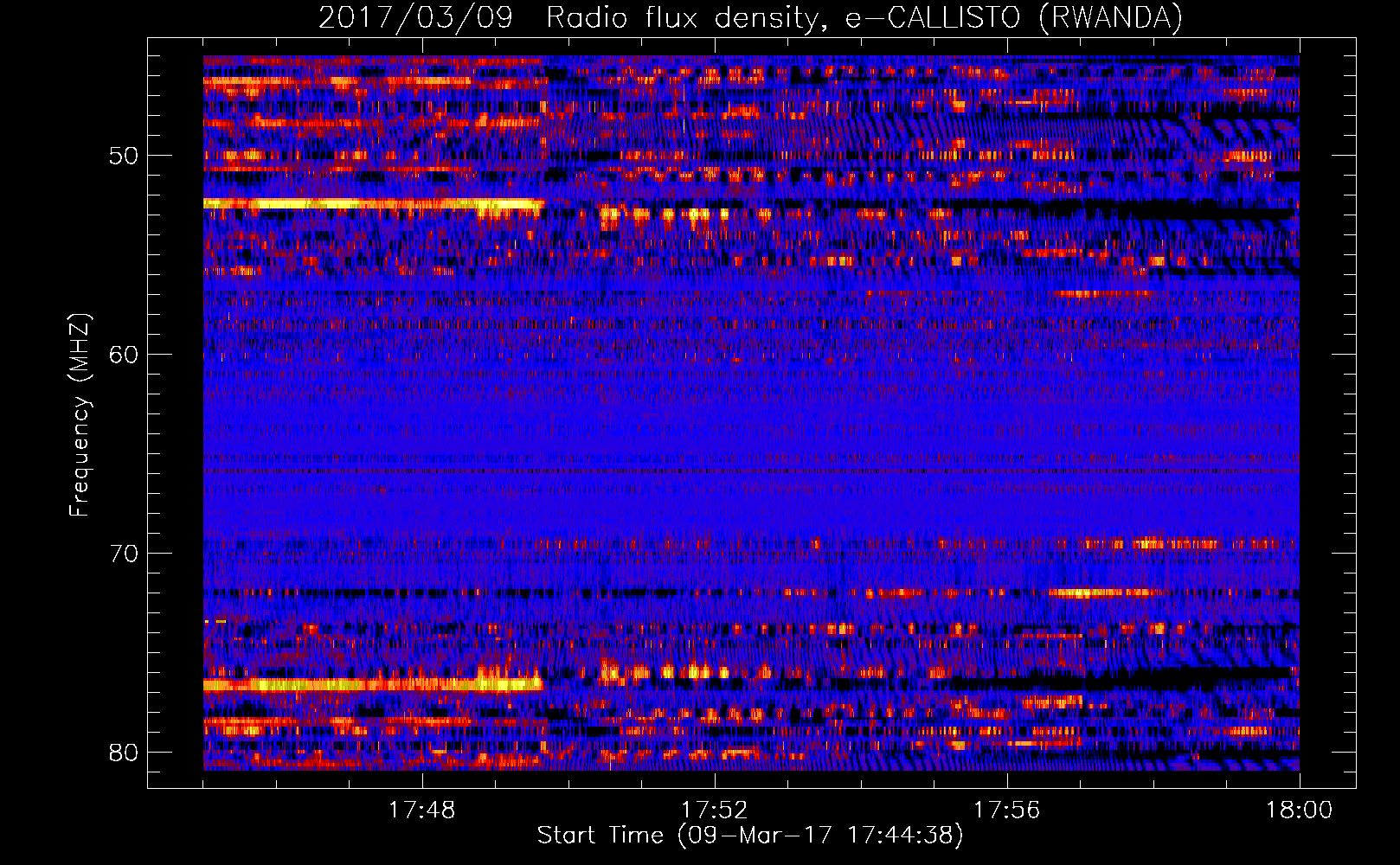Click the 60 frequency tick label
This screenshot has width=1400, height=865.
pos(124,355)
